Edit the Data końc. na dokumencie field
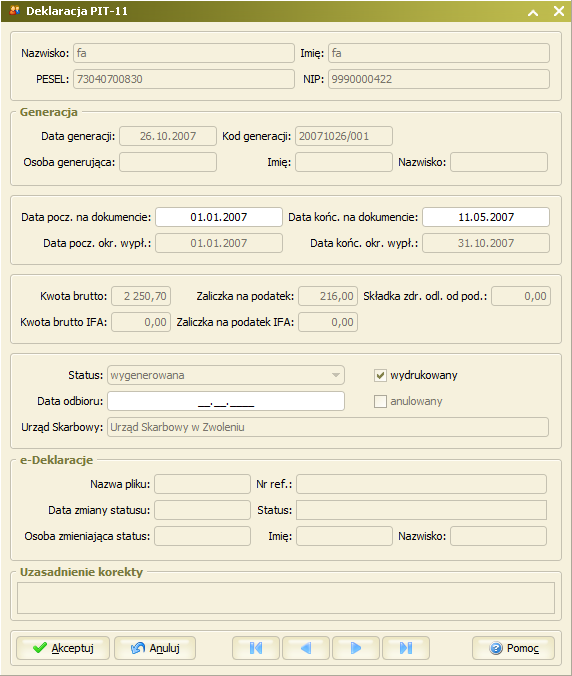Screen dimensions: 572x676 click(x=486, y=217)
